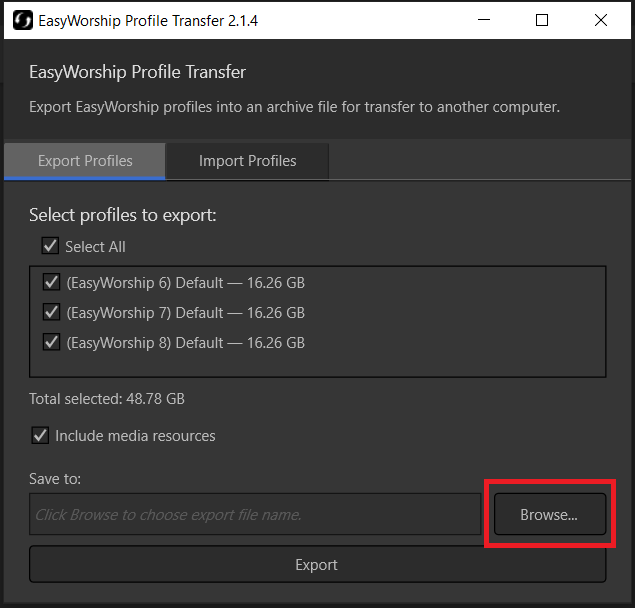Click the Save to file path field
635x608 pixels.
coord(255,514)
